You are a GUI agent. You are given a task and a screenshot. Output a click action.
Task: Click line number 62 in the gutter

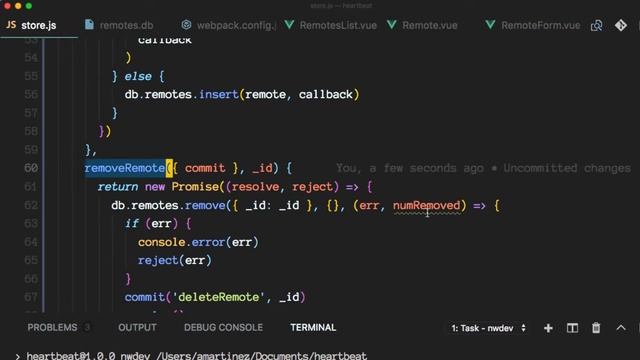31,205
